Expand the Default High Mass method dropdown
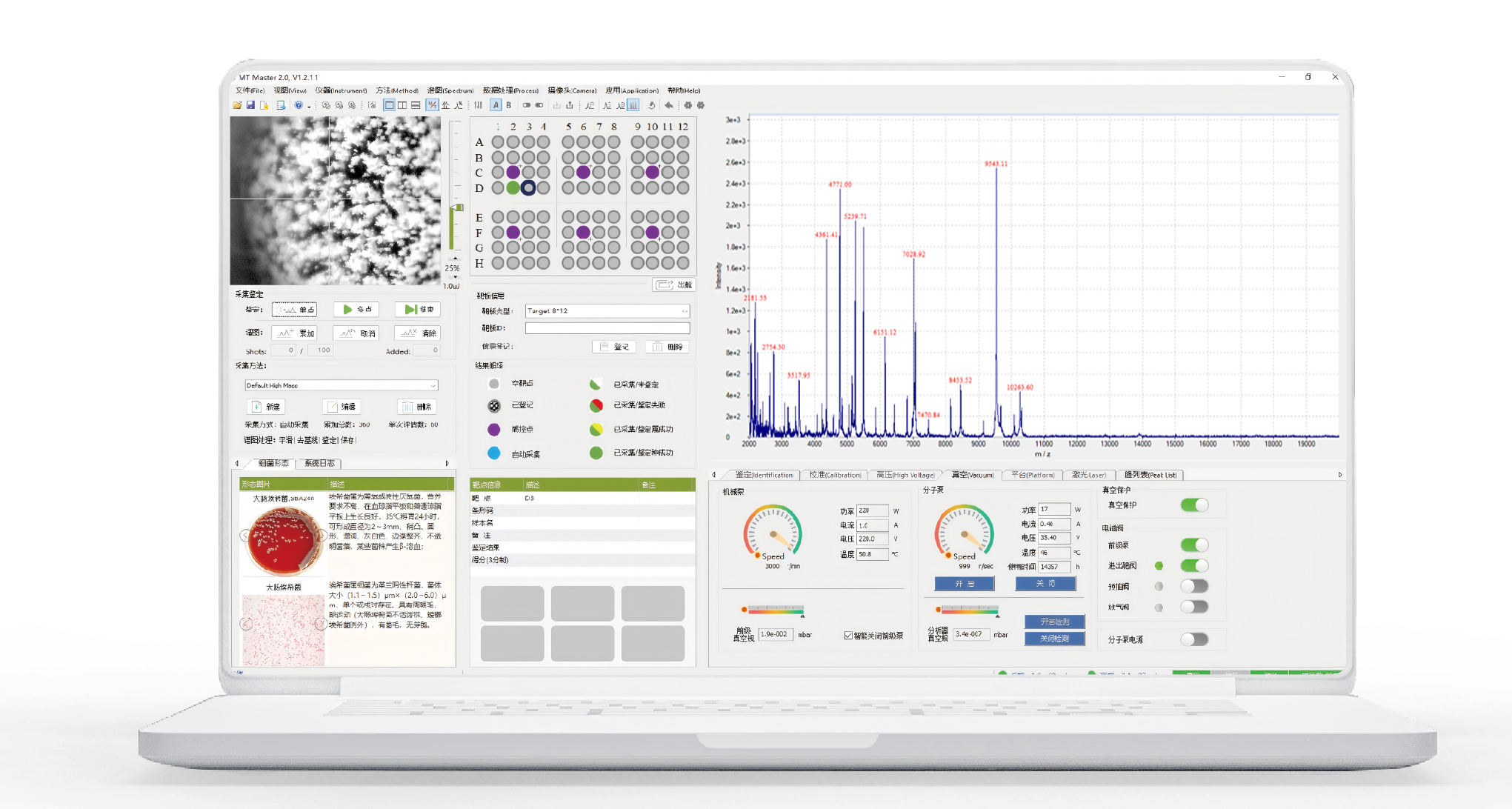The image size is (1512, 809). (x=433, y=385)
